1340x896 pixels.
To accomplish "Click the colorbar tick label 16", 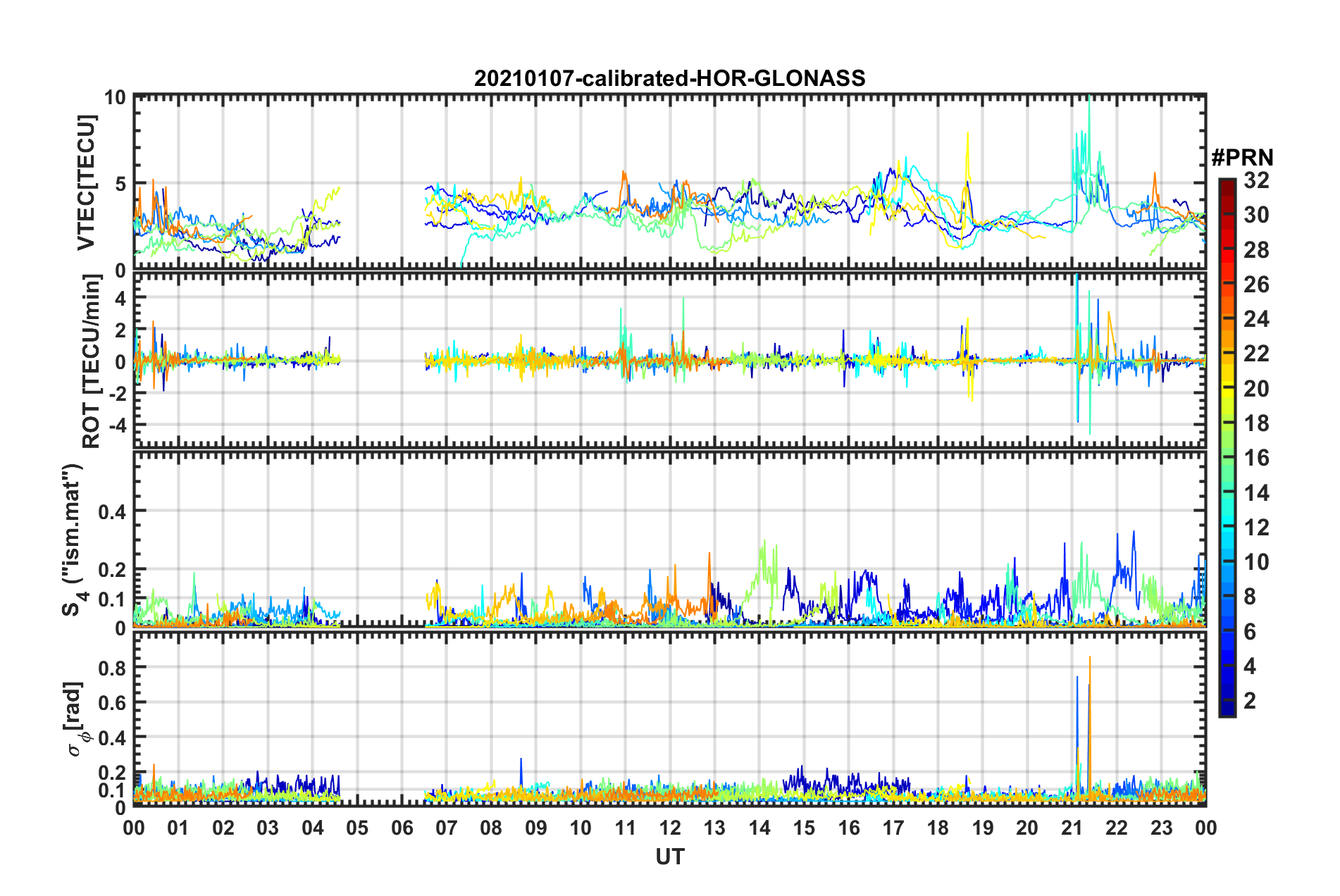I will 1256,459.
